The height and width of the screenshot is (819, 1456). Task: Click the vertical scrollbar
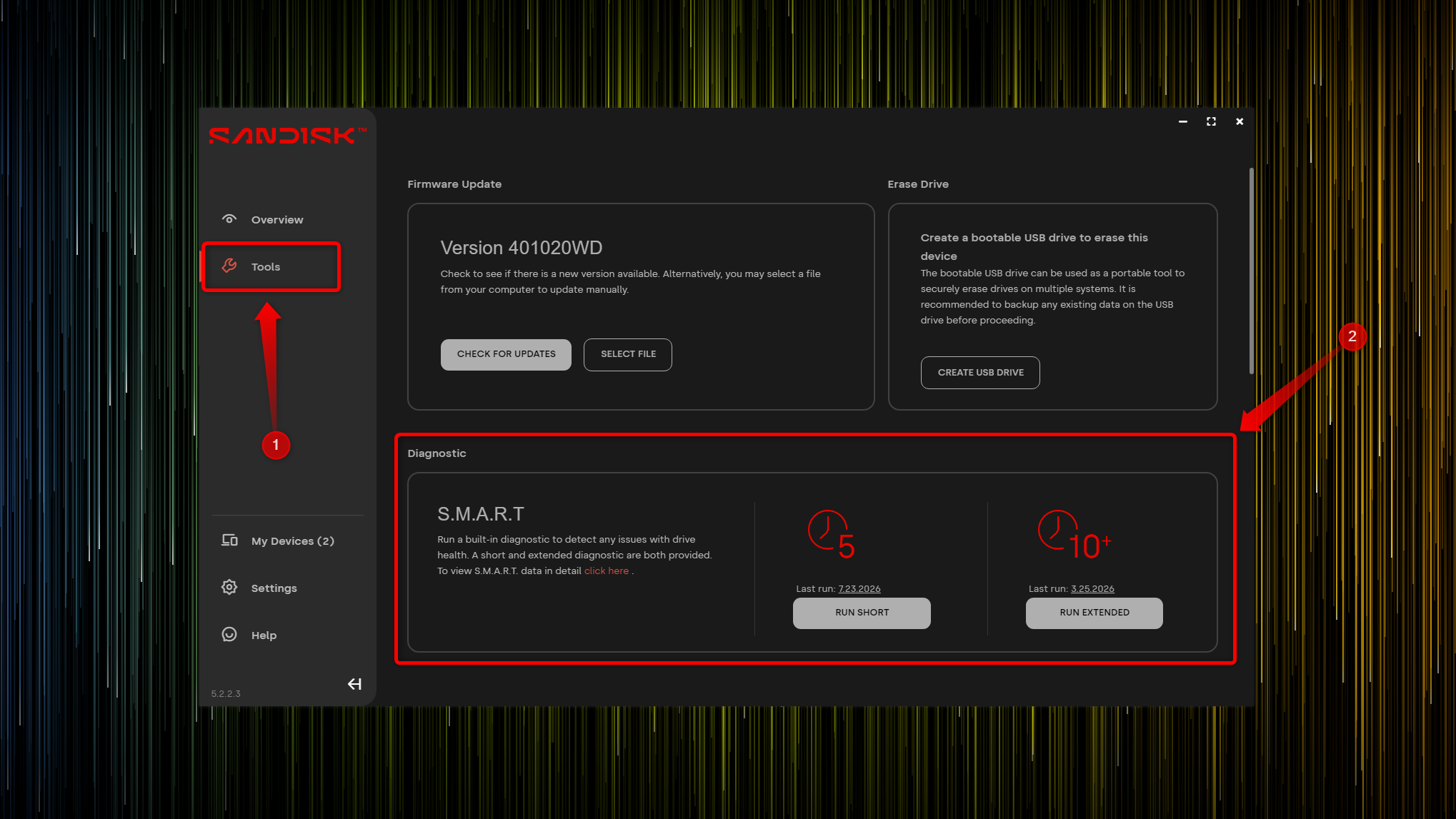pos(1251,271)
